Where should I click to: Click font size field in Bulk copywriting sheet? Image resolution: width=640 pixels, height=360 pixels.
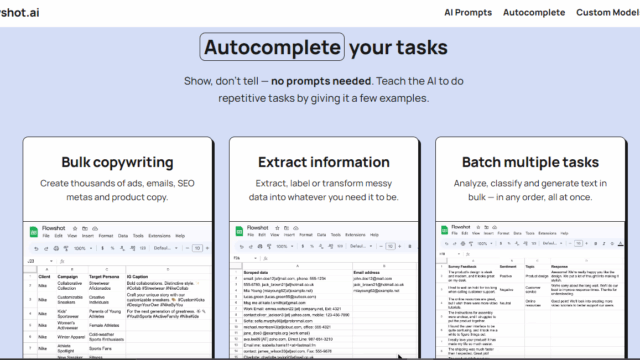click(x=198, y=248)
